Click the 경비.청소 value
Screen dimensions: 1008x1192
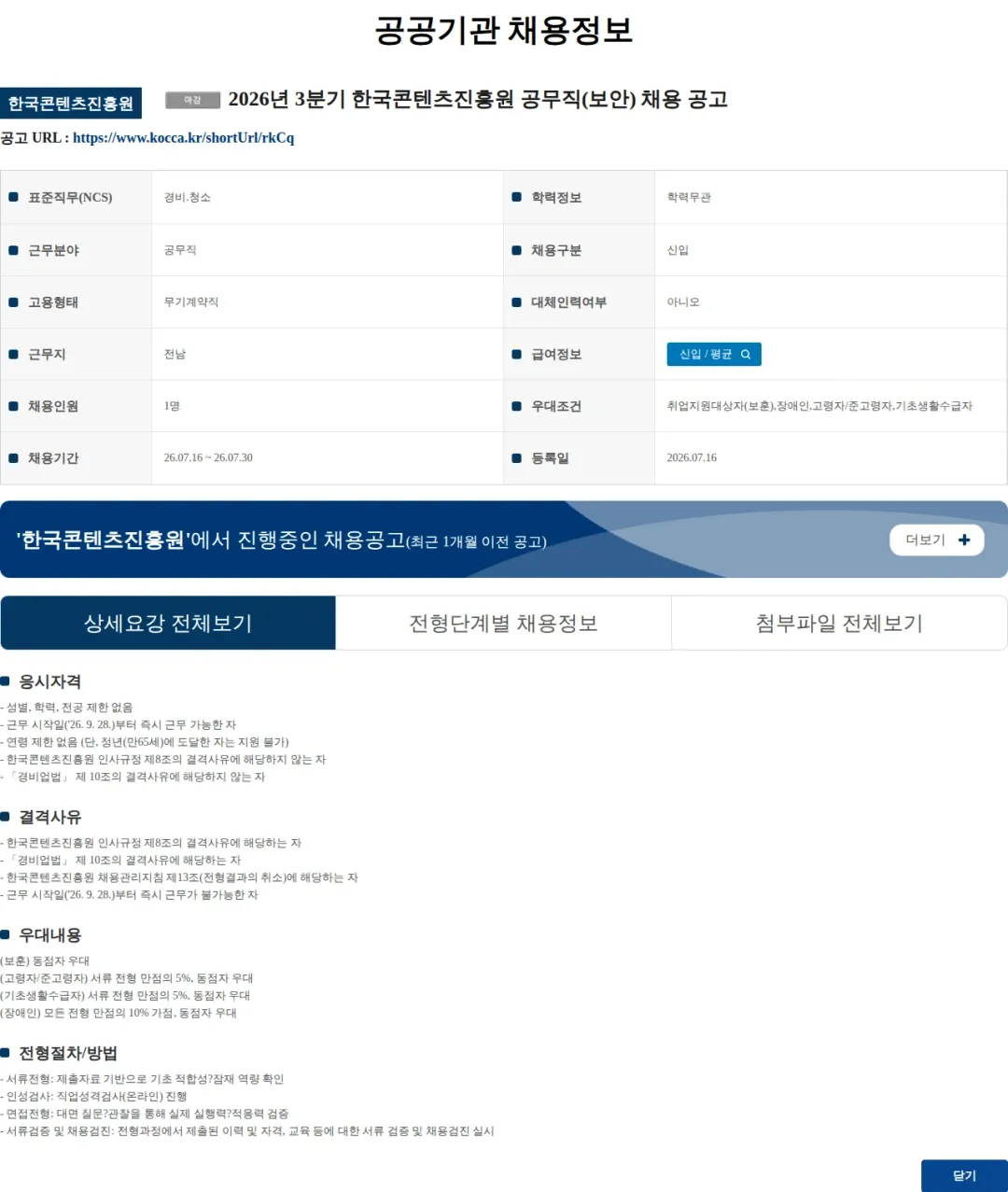point(188,198)
